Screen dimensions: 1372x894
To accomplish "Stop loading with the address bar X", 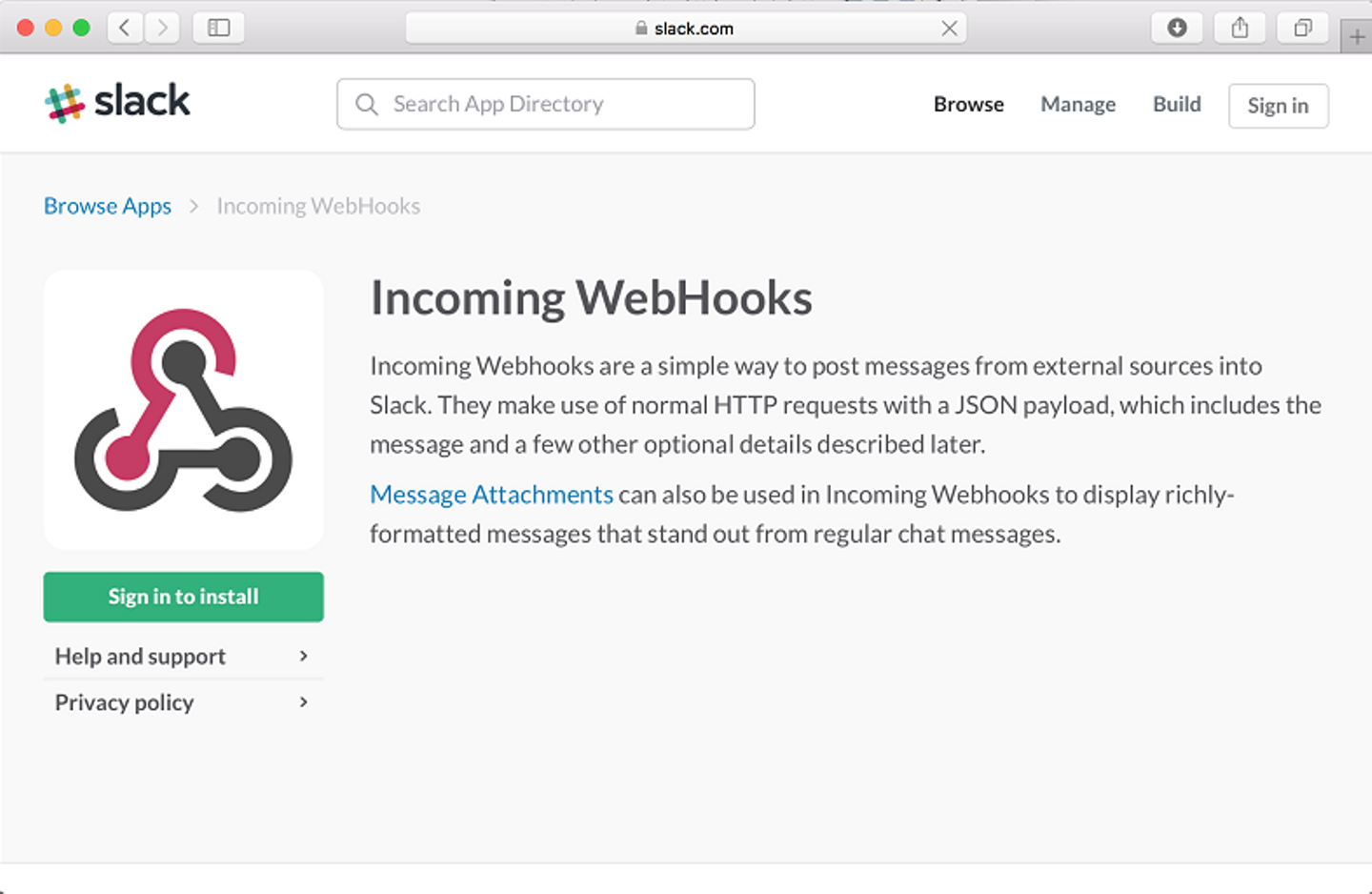I will (x=949, y=29).
